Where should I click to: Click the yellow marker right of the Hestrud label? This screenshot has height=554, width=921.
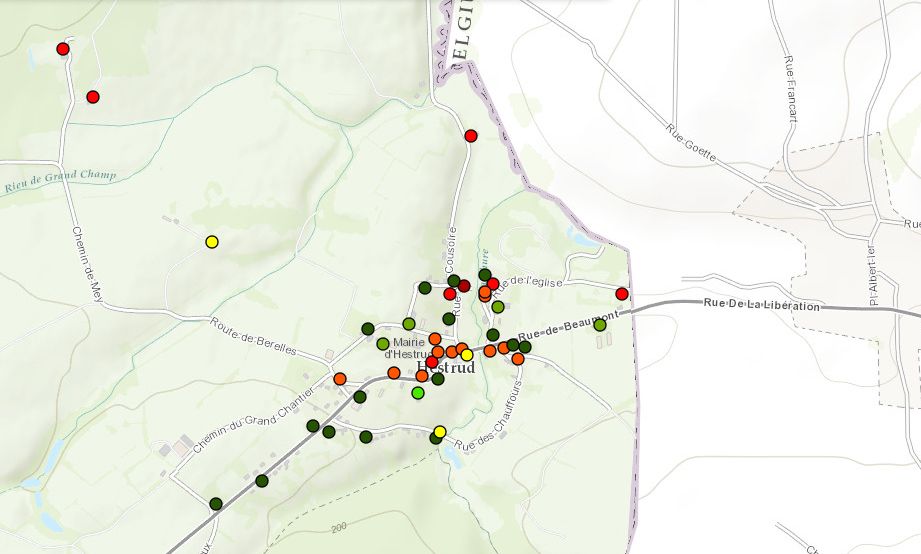[x=467, y=355]
